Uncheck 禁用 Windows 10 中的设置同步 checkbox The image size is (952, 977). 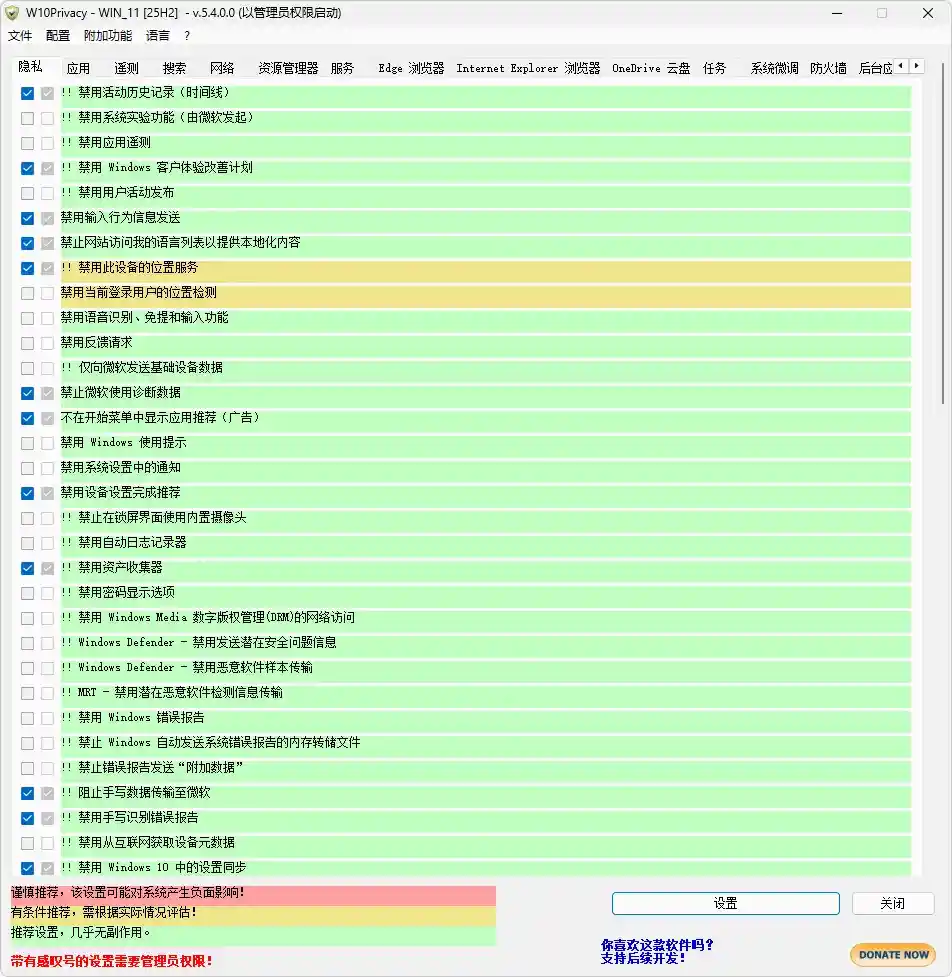[27, 868]
